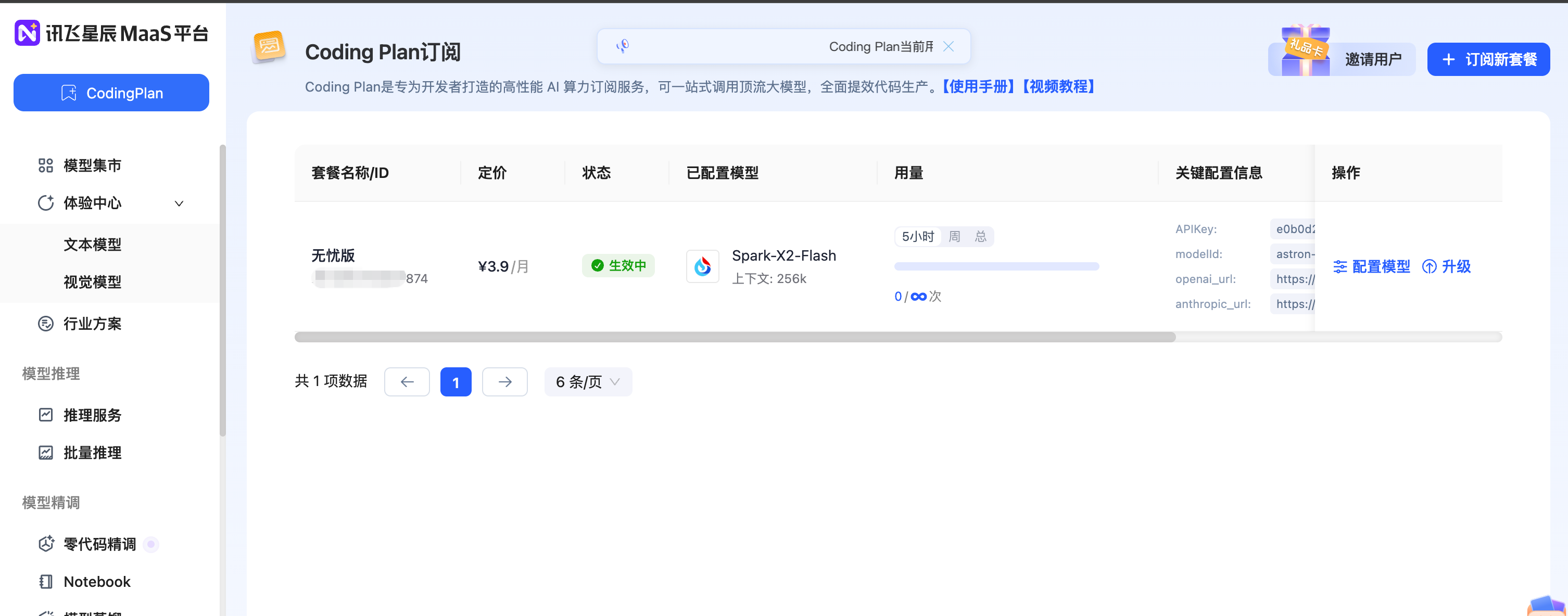The image size is (1568, 616).
Task: Click the 推理服务 chart icon
Action: click(46, 415)
